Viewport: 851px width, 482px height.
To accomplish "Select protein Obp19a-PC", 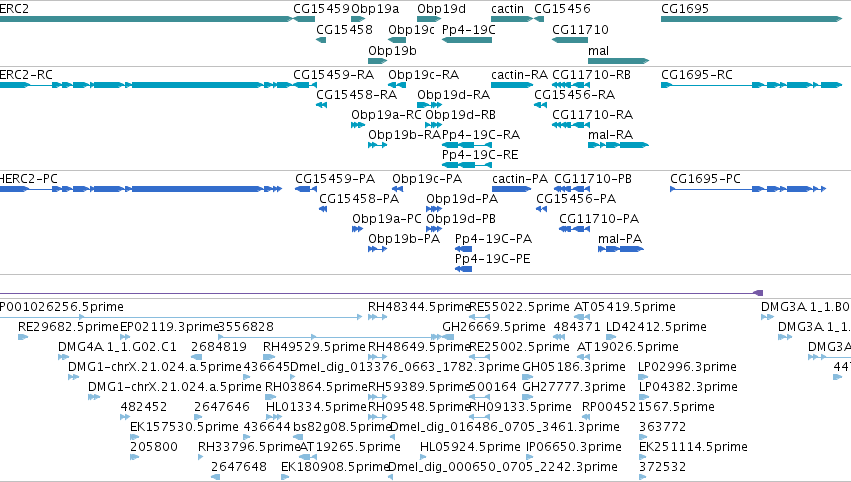I will tap(387, 219).
